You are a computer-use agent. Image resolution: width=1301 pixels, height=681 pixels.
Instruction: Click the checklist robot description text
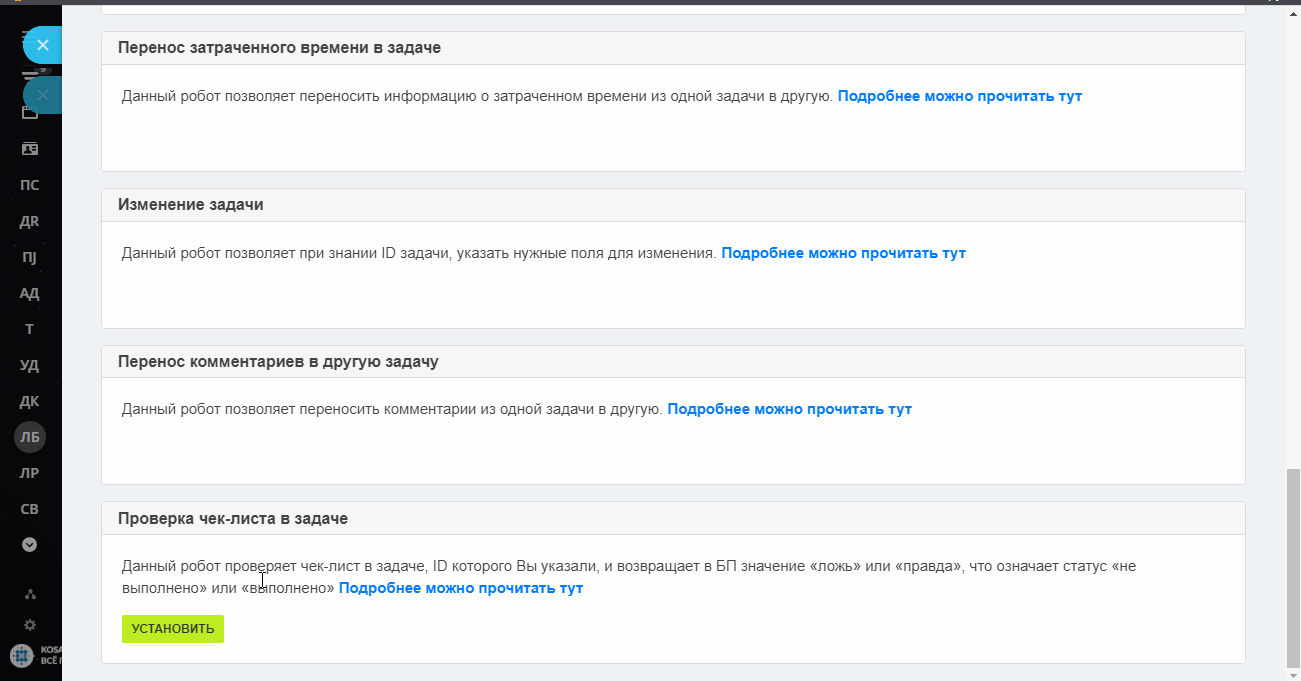629,577
